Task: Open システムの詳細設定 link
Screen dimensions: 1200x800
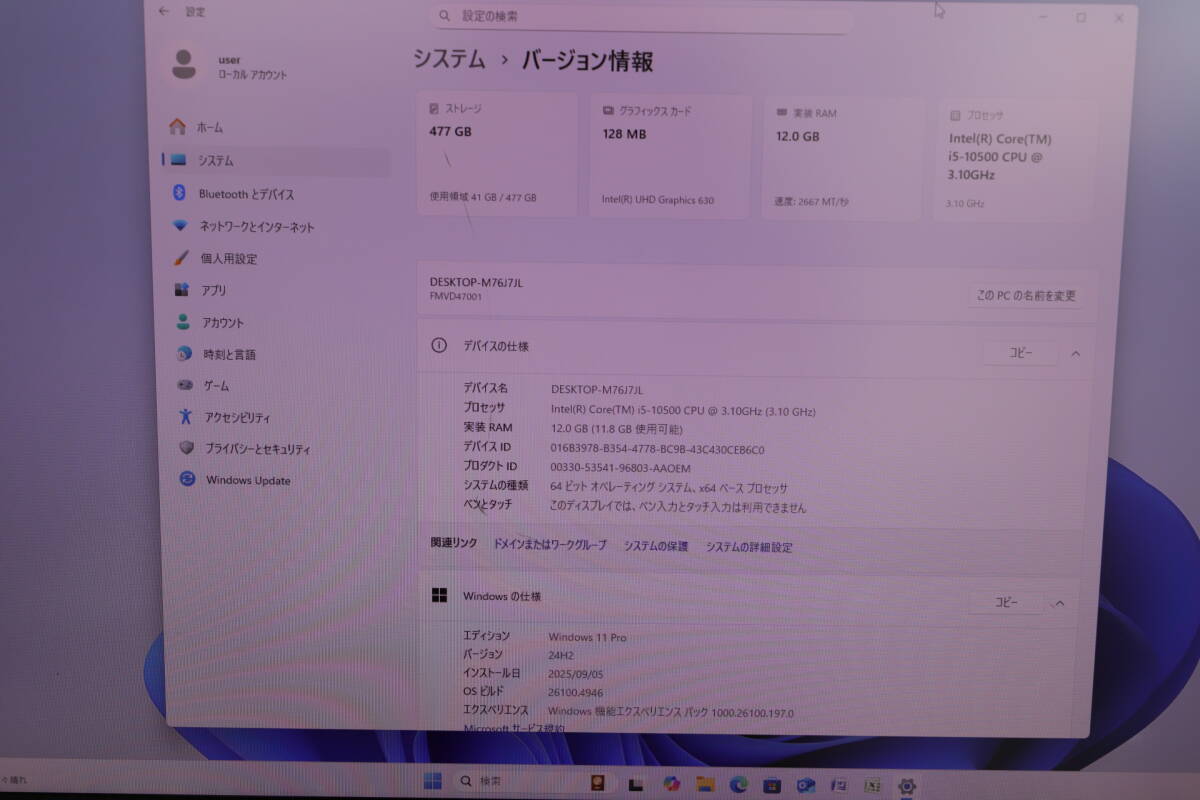Action: (749, 547)
